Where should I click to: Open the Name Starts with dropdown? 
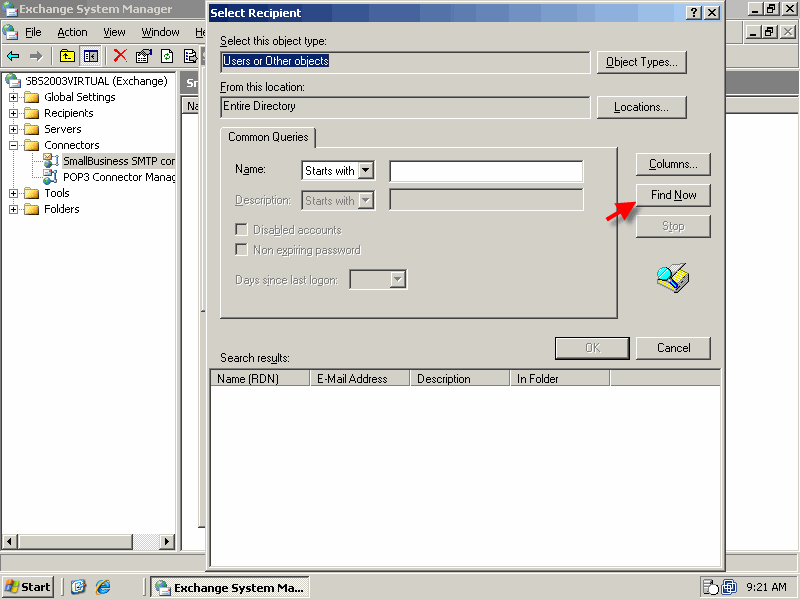click(x=366, y=170)
